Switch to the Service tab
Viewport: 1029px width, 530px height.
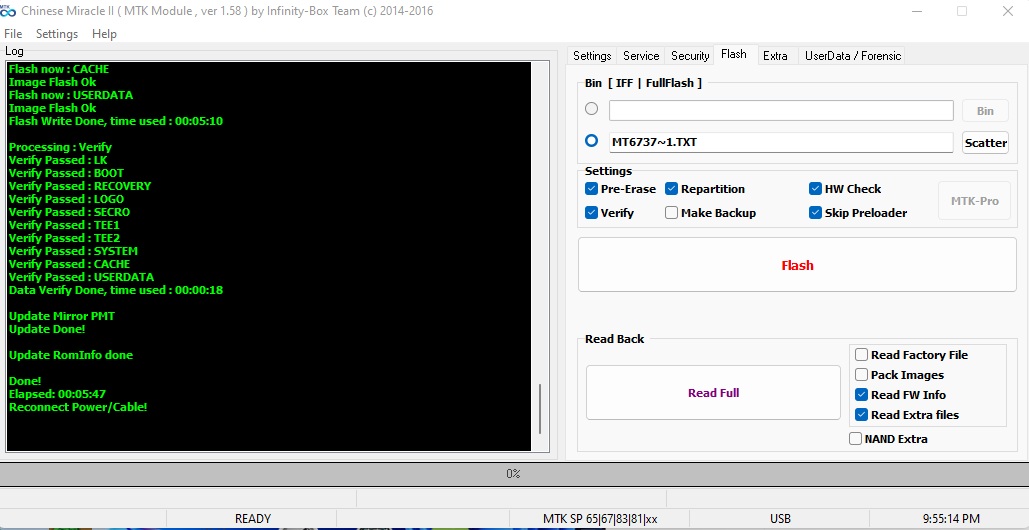pyautogui.click(x=640, y=56)
